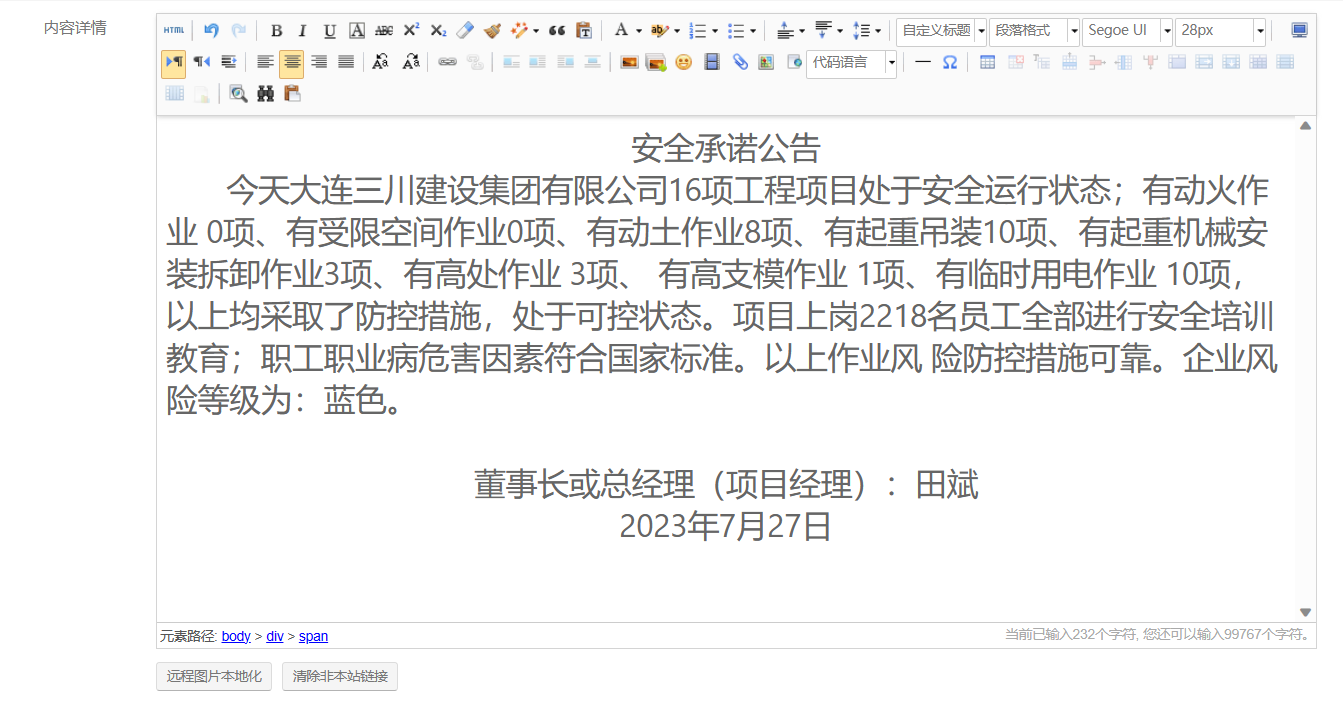Screen dimensions: 1343x706
Task: Run auto typesetting wand tool
Action: pos(519,31)
